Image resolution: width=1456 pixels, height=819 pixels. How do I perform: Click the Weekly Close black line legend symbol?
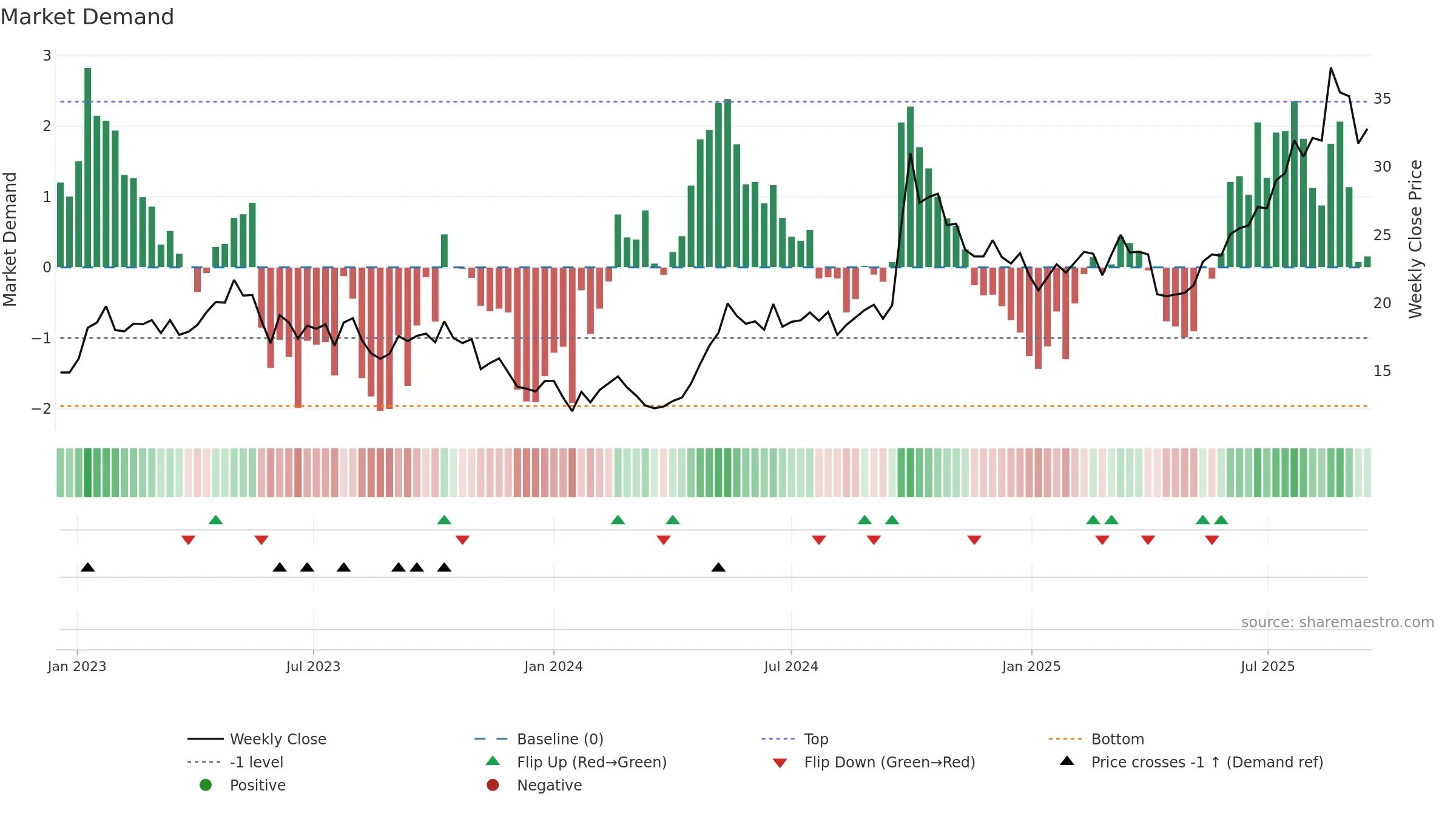pyautogui.click(x=206, y=739)
